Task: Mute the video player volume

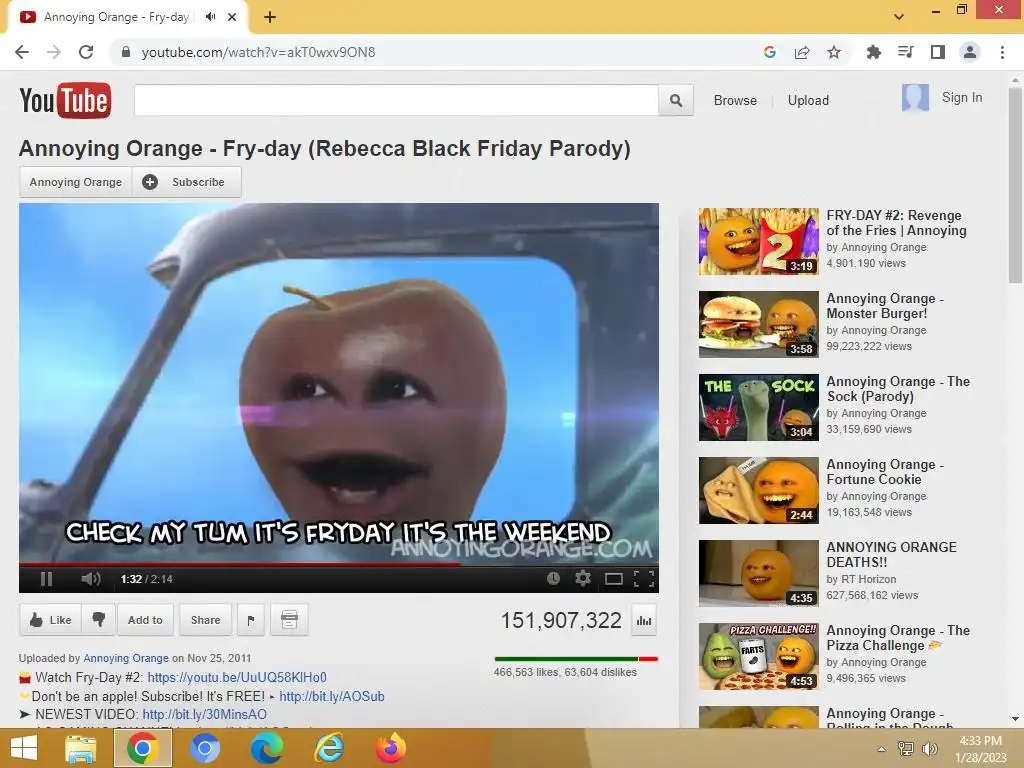Action: coord(91,579)
